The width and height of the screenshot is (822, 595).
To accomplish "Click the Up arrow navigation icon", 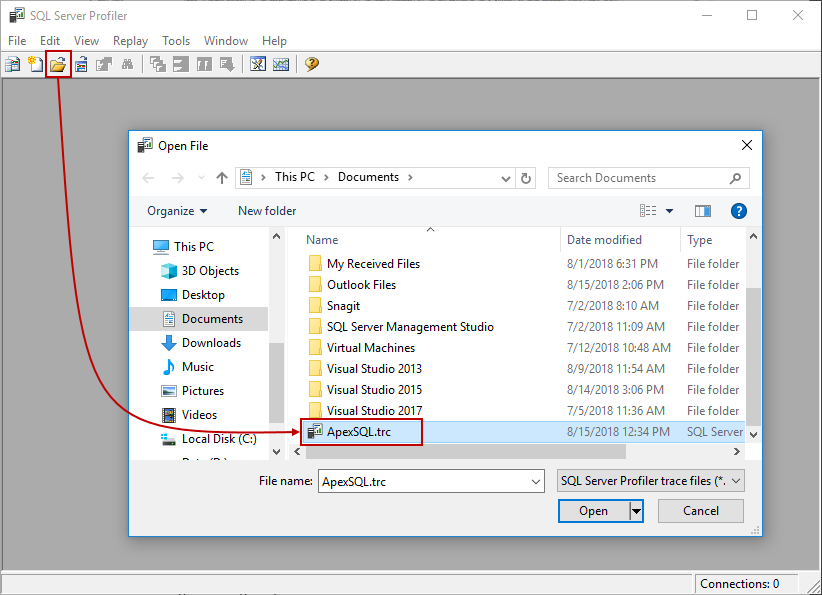I will click(x=222, y=178).
